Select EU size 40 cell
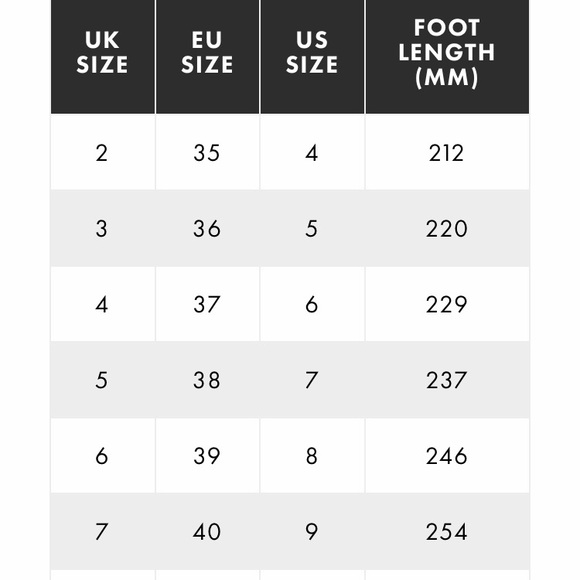580x580 pixels. point(208,532)
